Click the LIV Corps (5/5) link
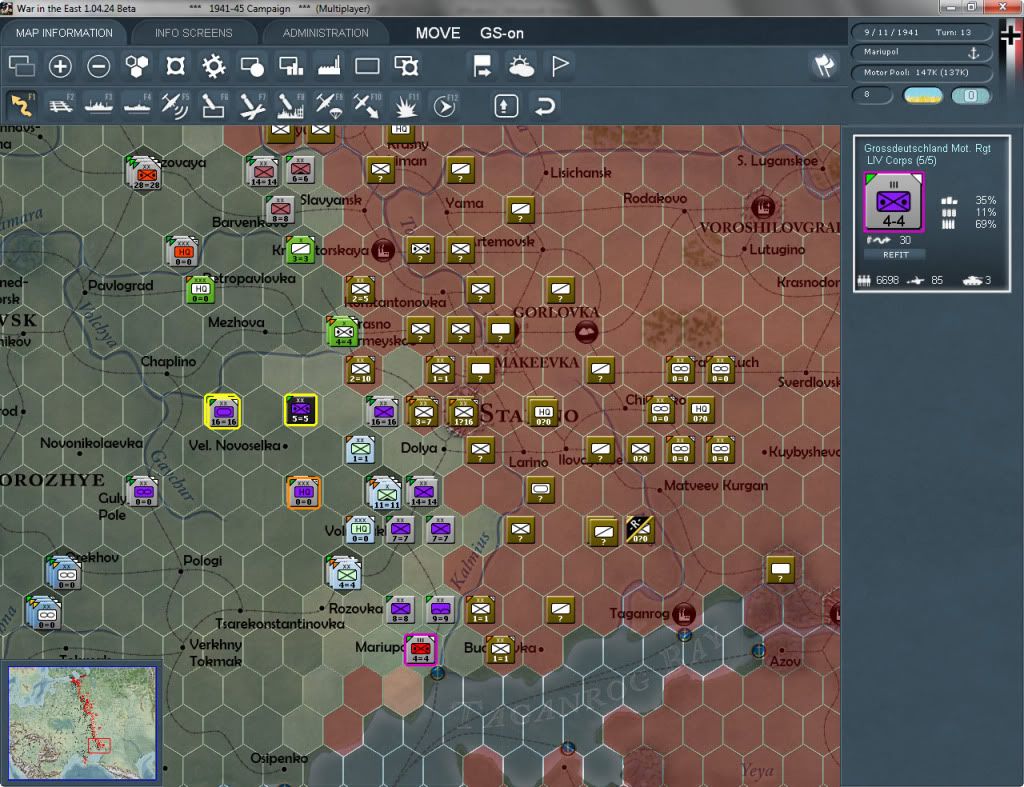The width and height of the screenshot is (1024, 787). [901, 161]
